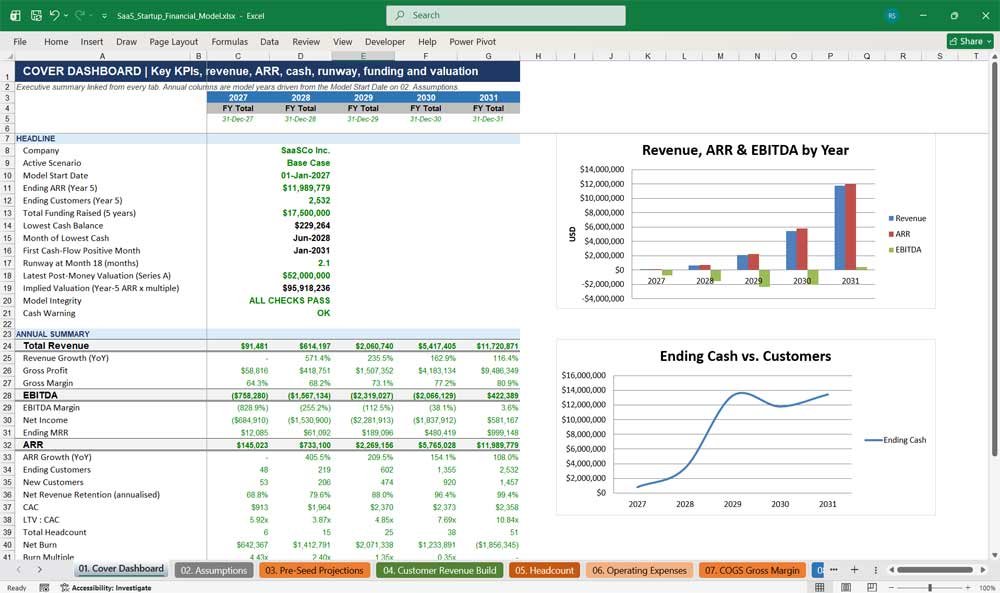
Task: Select the Total Revenue row label
Action: click(55, 346)
